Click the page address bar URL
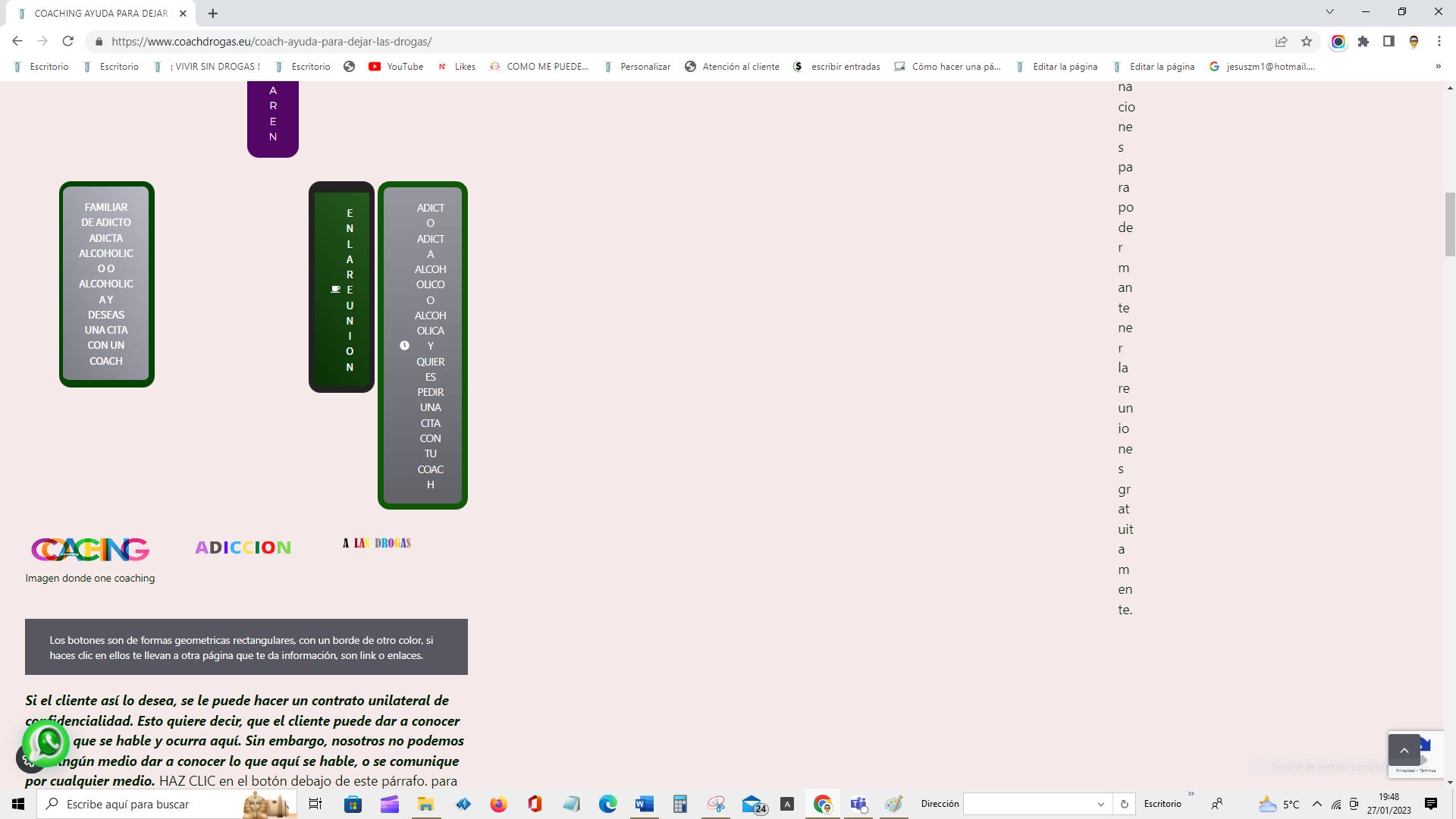The width and height of the screenshot is (1456, 819). coord(271,42)
